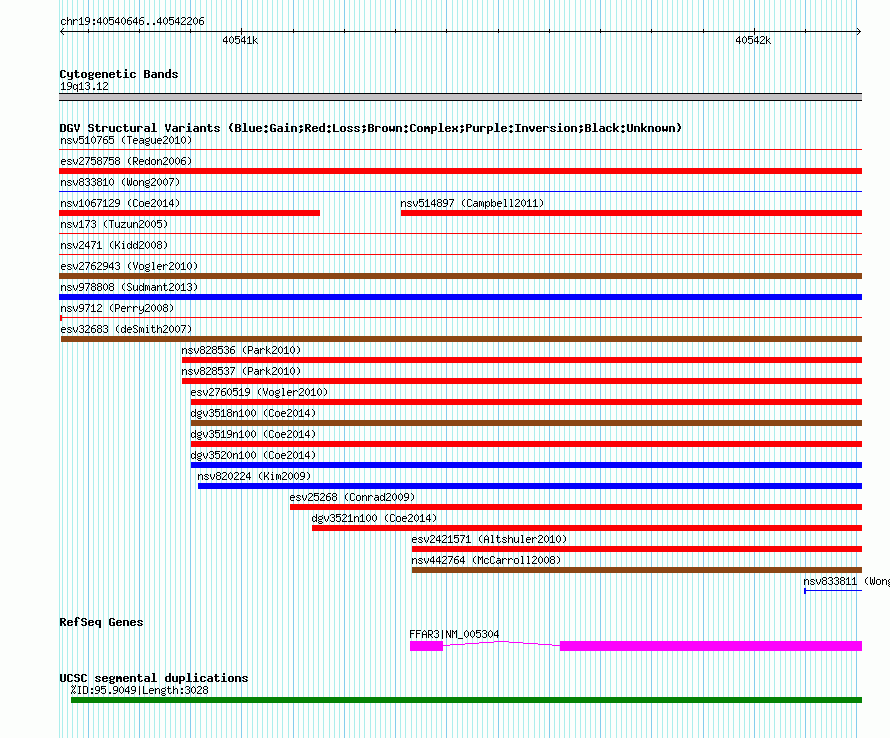The height and width of the screenshot is (738, 890).
Task: Select the nsv442764 (McCarroll2008) label
Action: click(x=486, y=560)
